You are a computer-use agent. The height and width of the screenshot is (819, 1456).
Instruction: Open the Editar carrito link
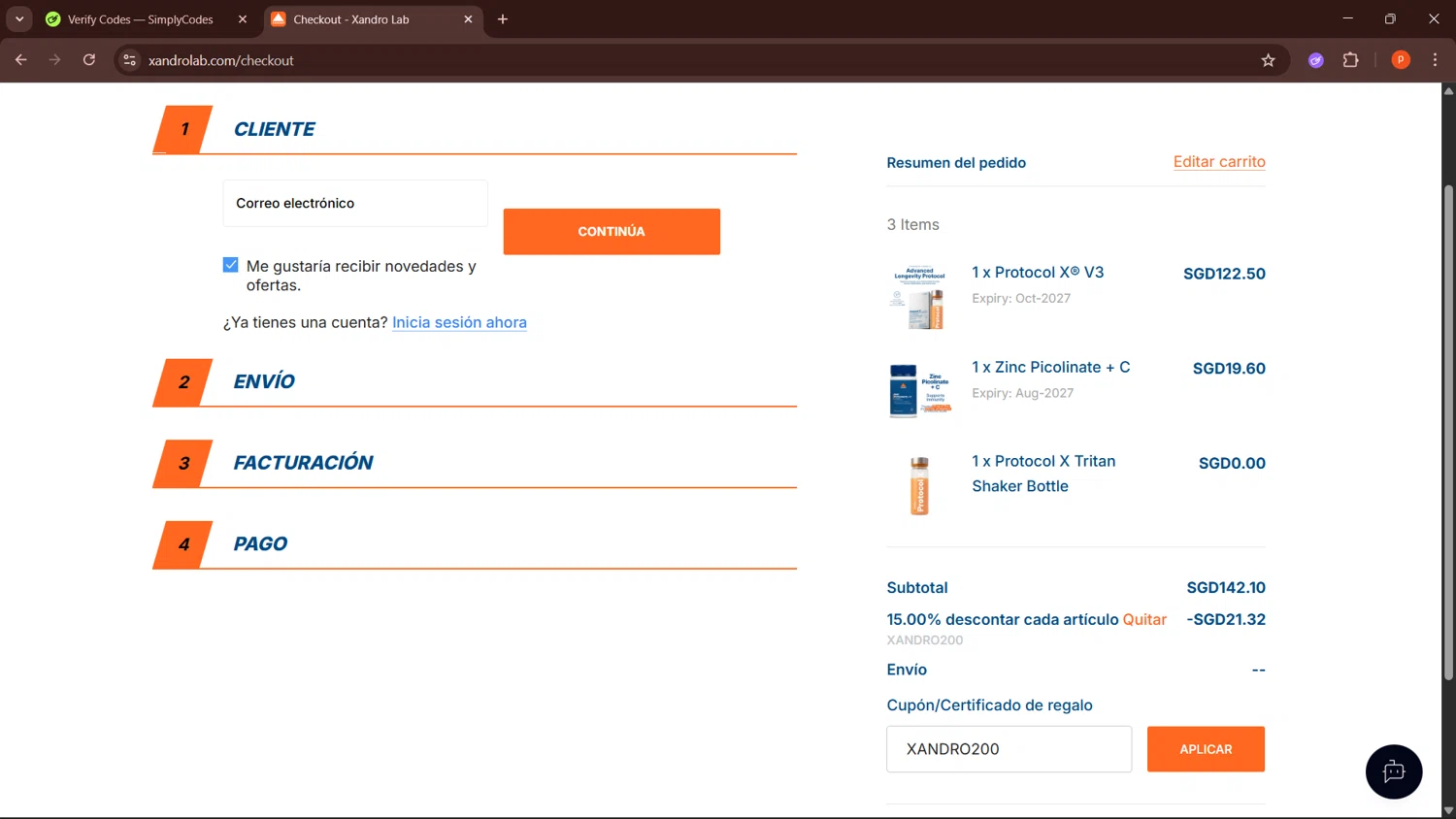click(x=1219, y=162)
